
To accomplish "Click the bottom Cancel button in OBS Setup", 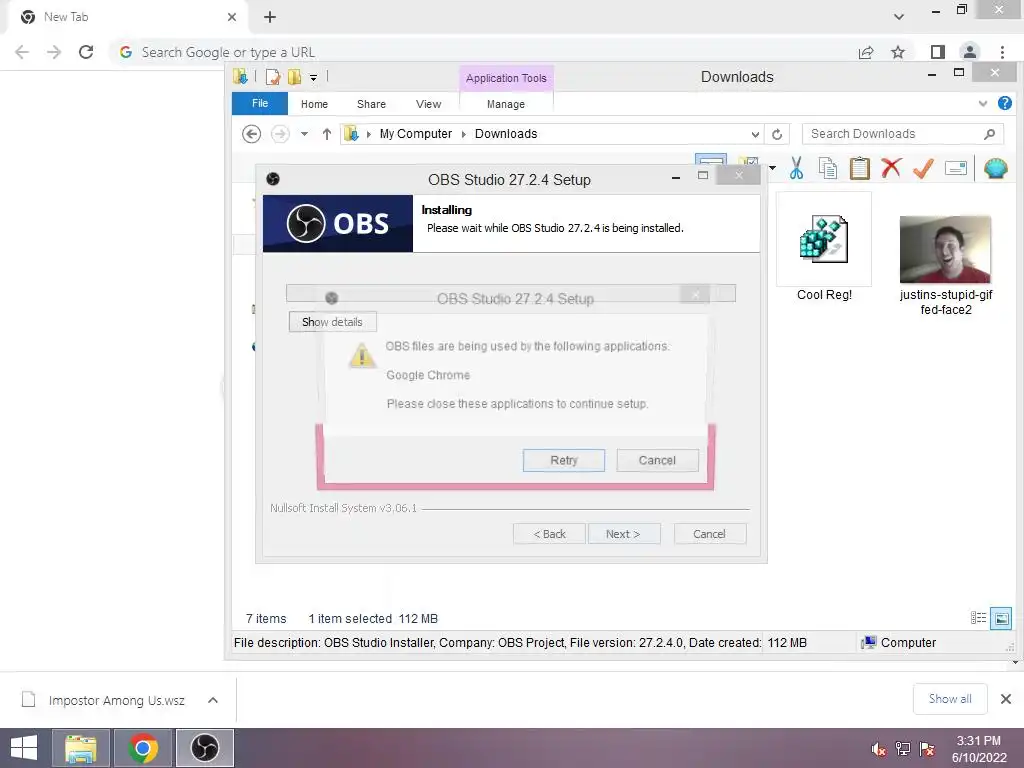I will (709, 534).
